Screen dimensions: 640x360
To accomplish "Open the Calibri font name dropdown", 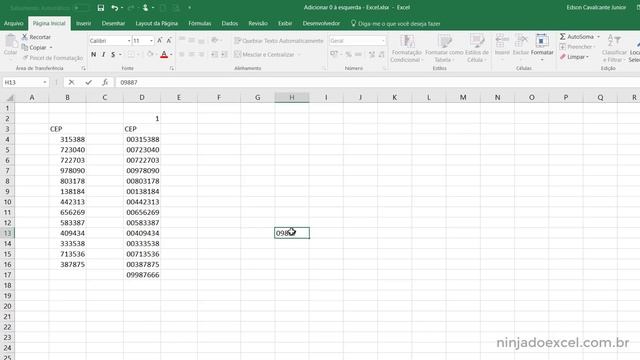I will coord(129,41).
